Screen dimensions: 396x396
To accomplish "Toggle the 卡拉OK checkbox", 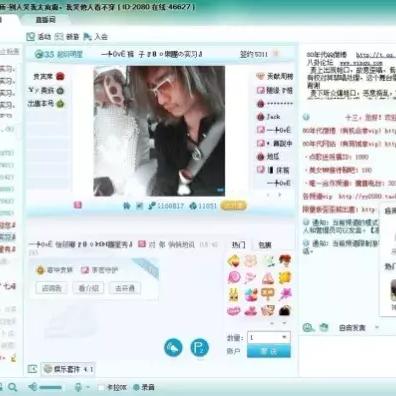I will coord(101,387).
